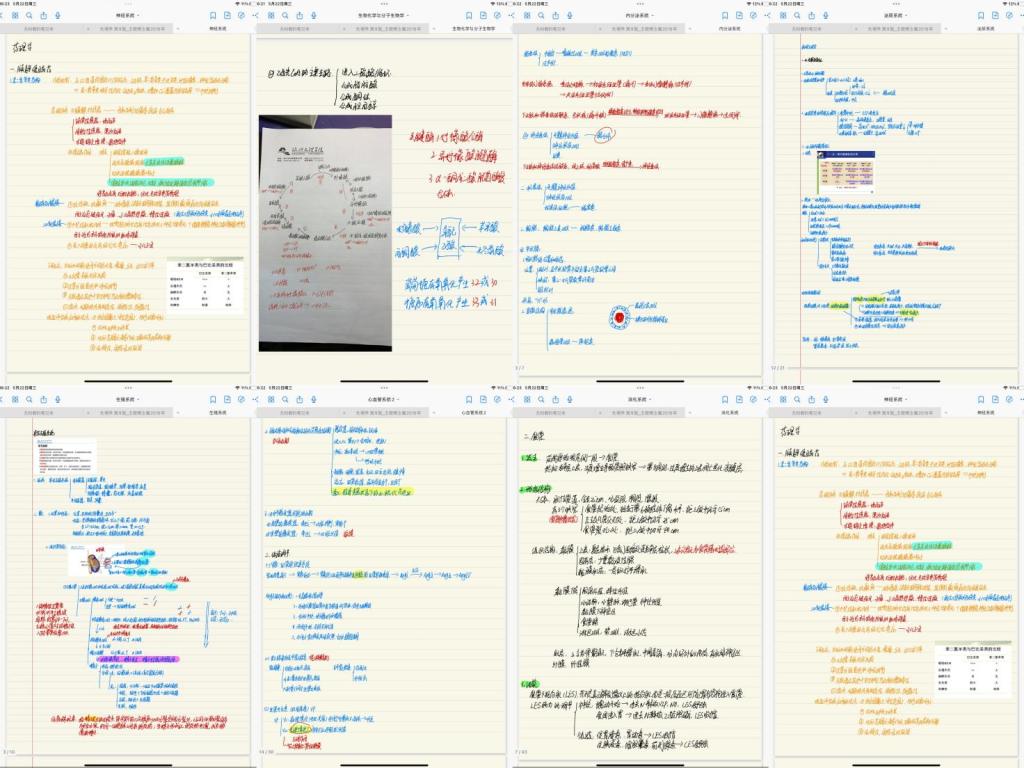Select the 泌尿系统 document tab

coord(985,28)
